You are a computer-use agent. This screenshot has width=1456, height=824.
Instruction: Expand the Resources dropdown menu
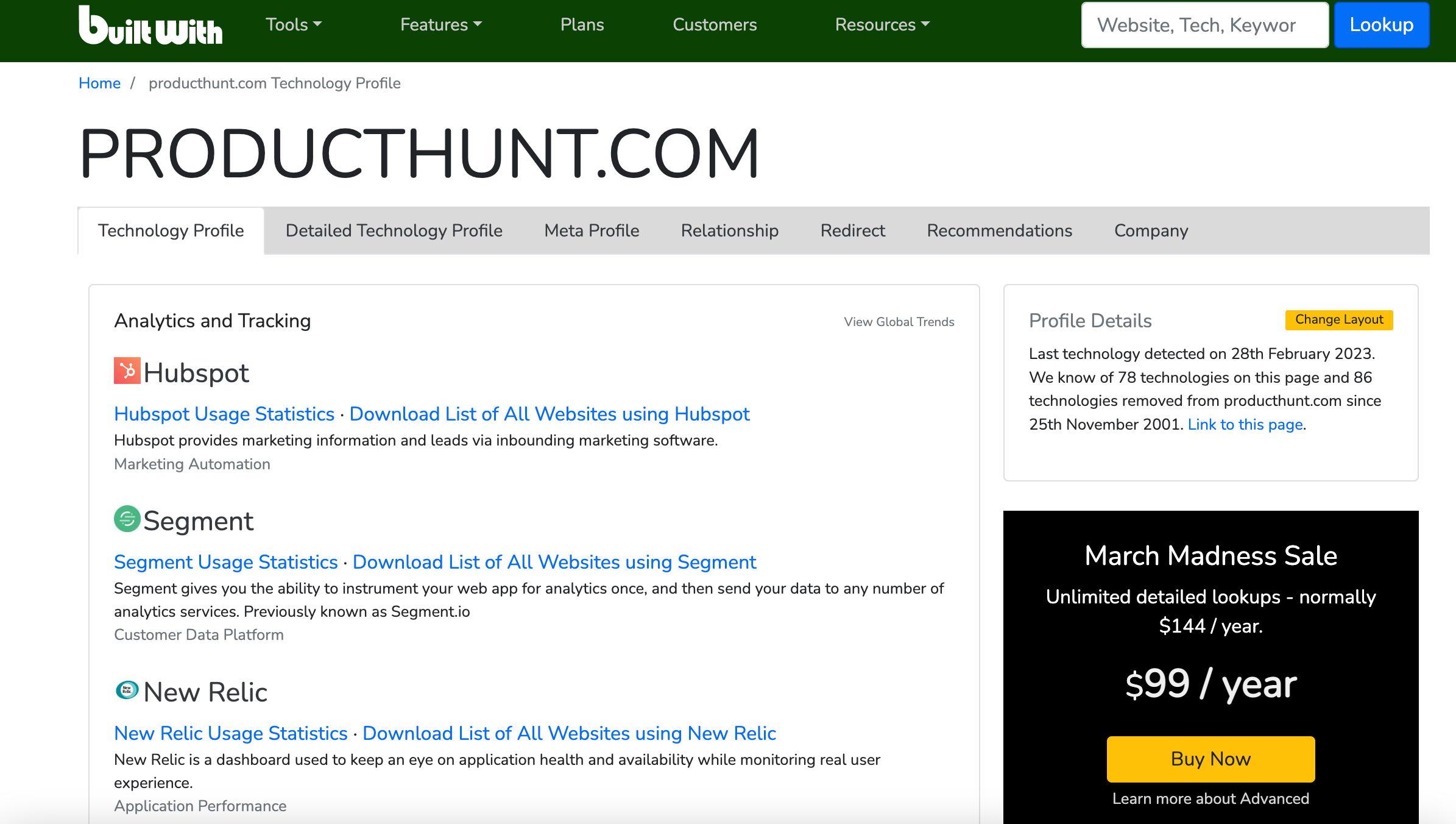882,24
